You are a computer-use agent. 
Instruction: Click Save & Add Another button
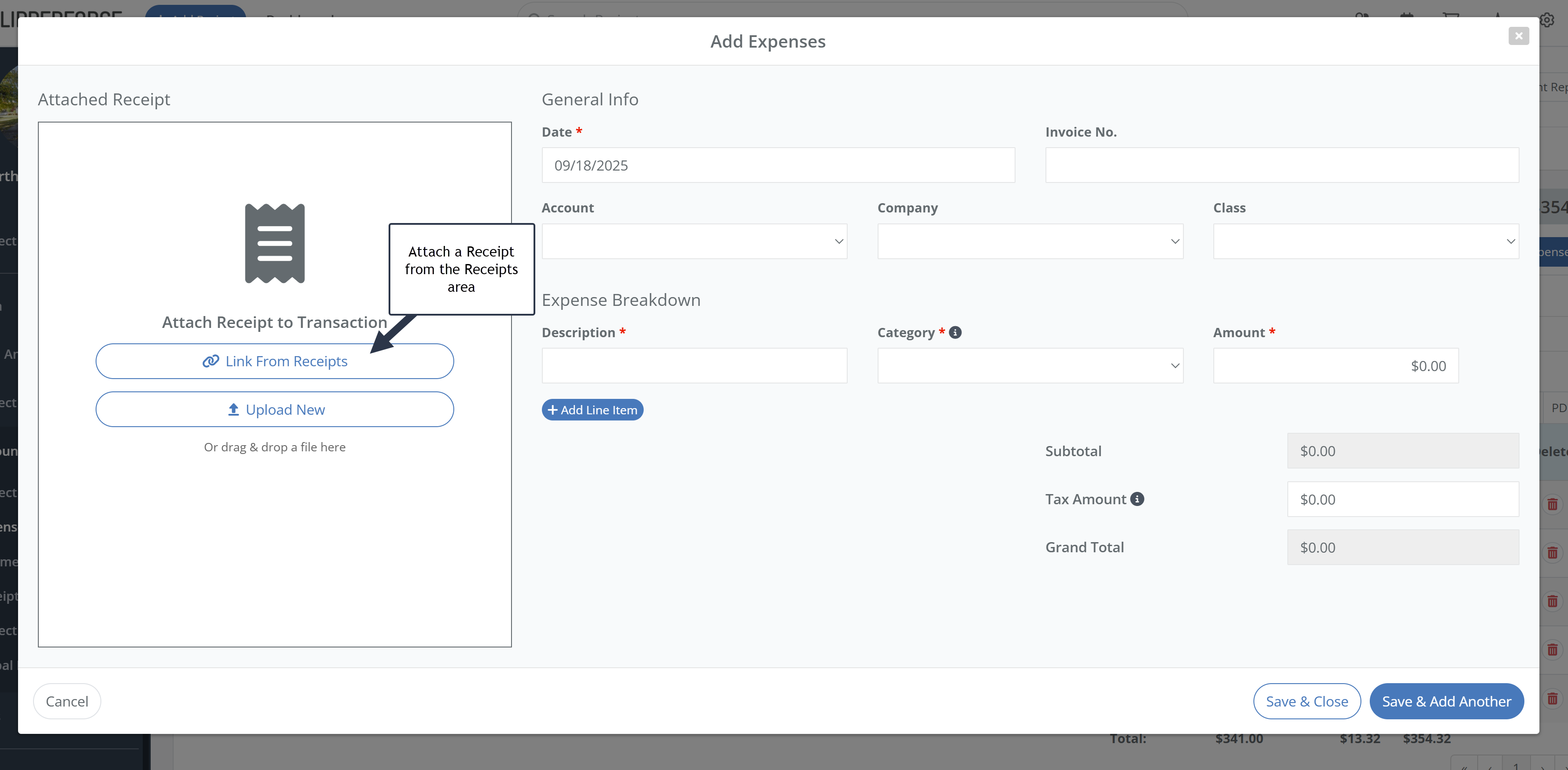point(1446,701)
